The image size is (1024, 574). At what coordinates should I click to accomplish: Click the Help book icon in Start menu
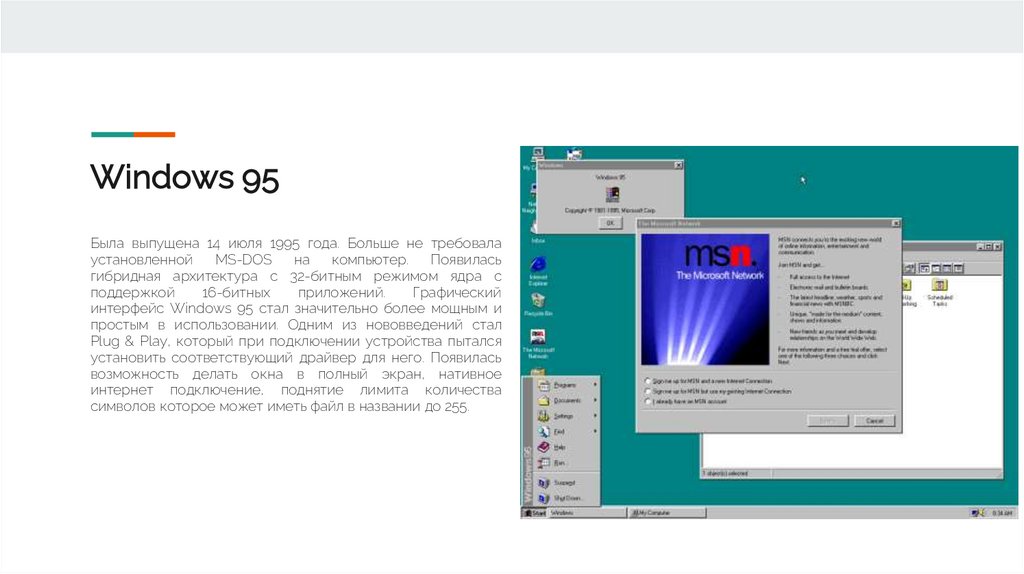click(543, 447)
